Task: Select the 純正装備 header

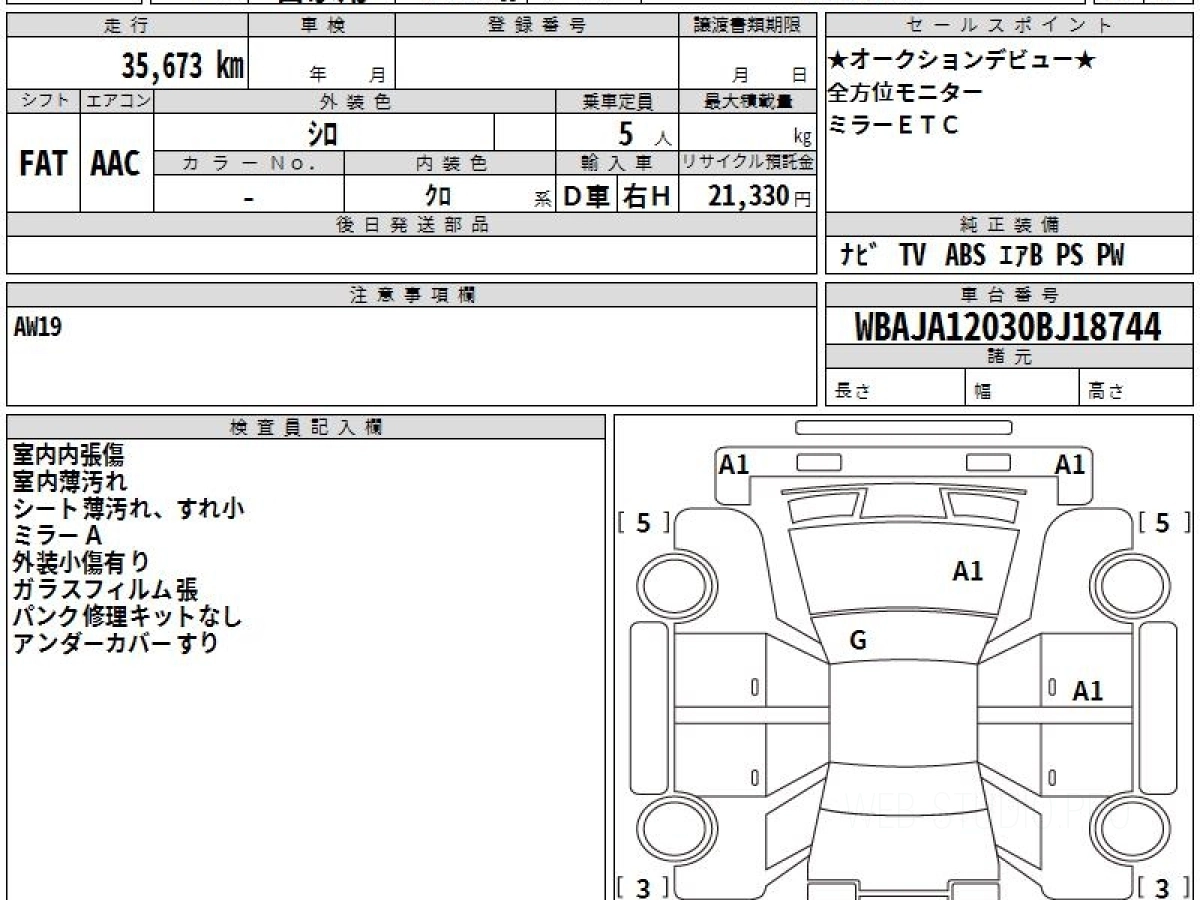Action: click(x=1010, y=225)
